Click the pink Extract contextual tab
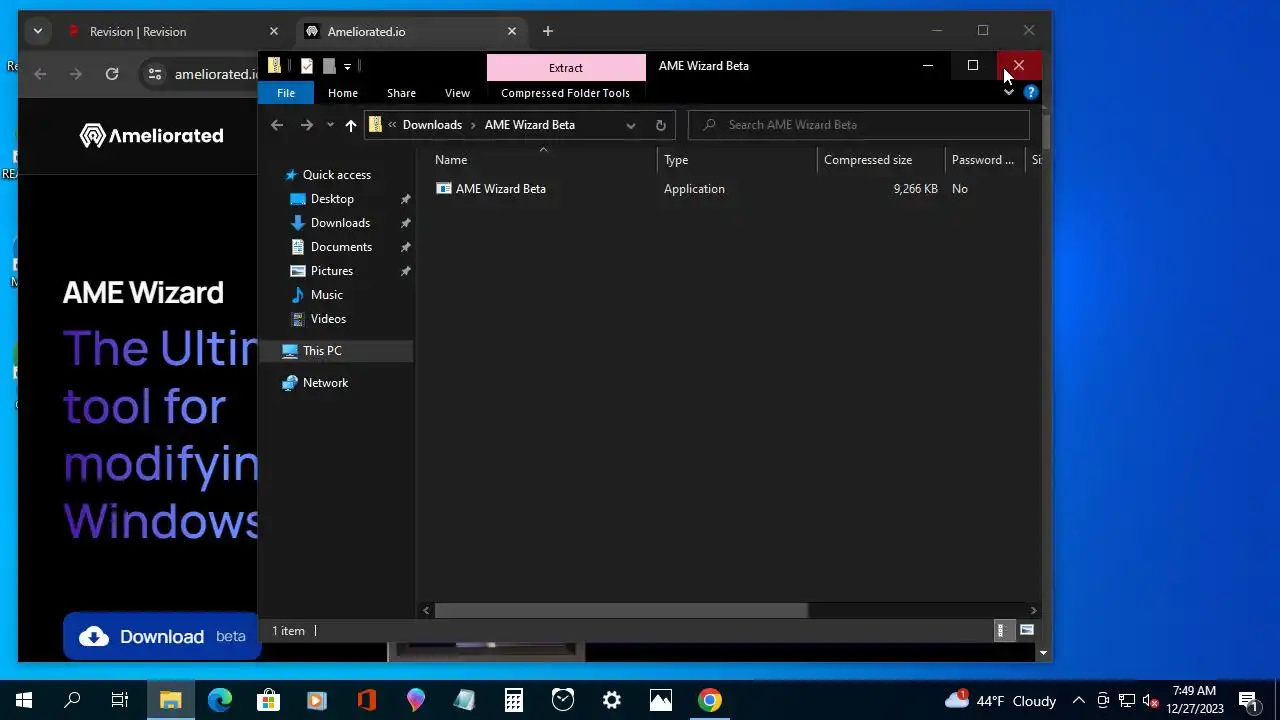The image size is (1280, 720). (566, 67)
